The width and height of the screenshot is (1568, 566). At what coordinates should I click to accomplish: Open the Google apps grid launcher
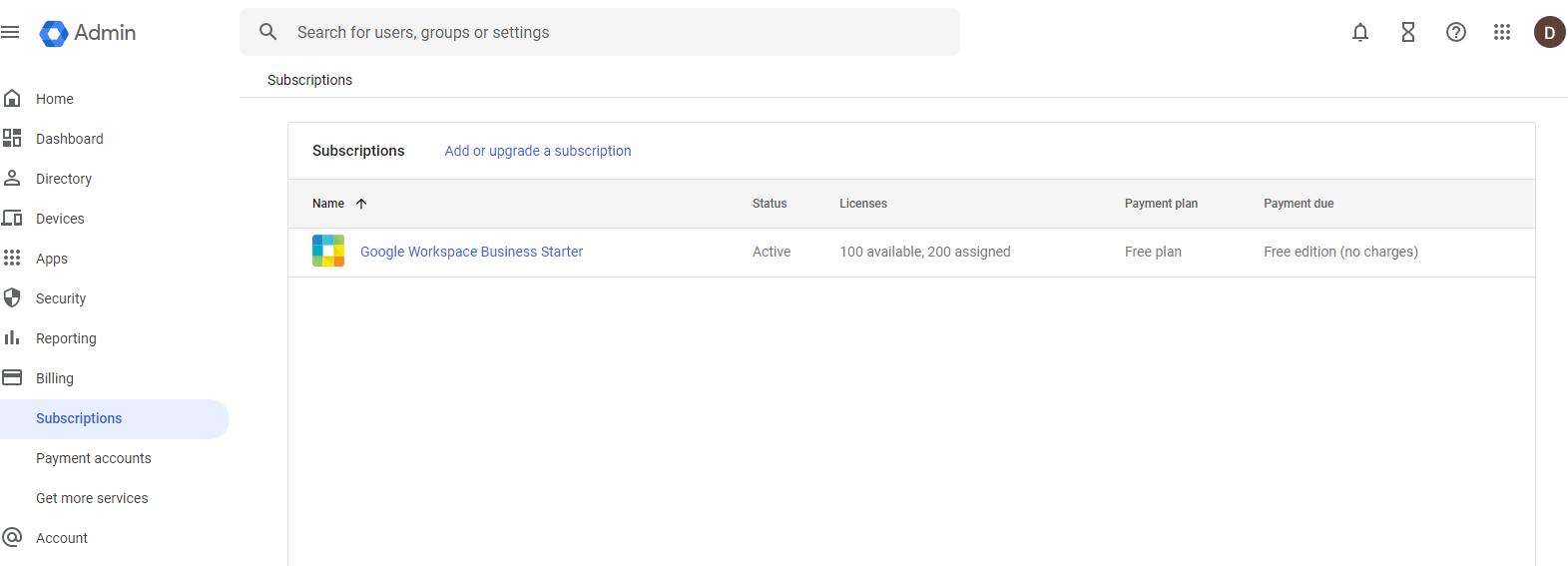1501,32
